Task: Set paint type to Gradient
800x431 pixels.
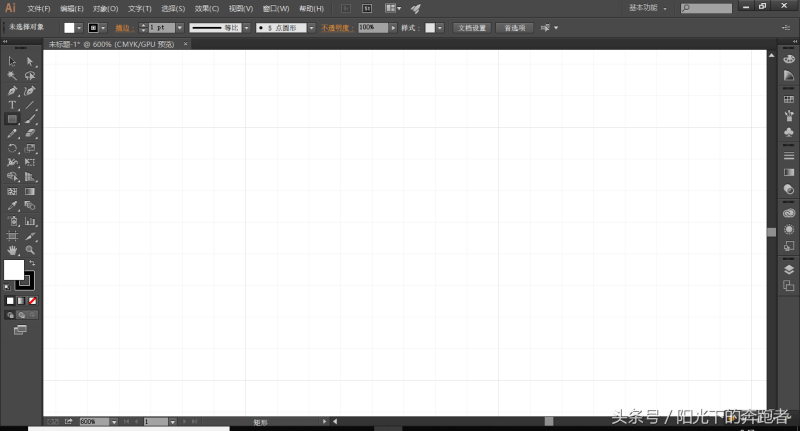Action: tap(21, 301)
